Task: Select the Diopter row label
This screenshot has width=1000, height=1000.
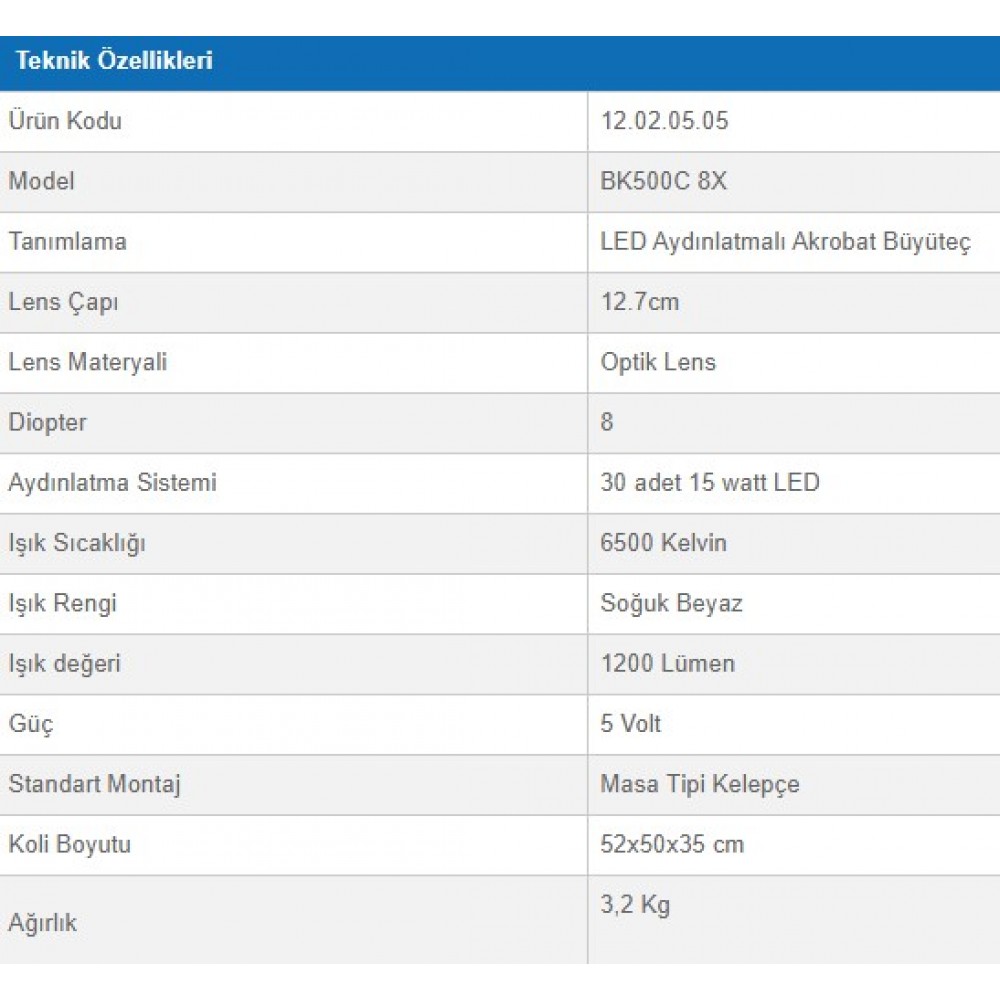Action: 47,423
